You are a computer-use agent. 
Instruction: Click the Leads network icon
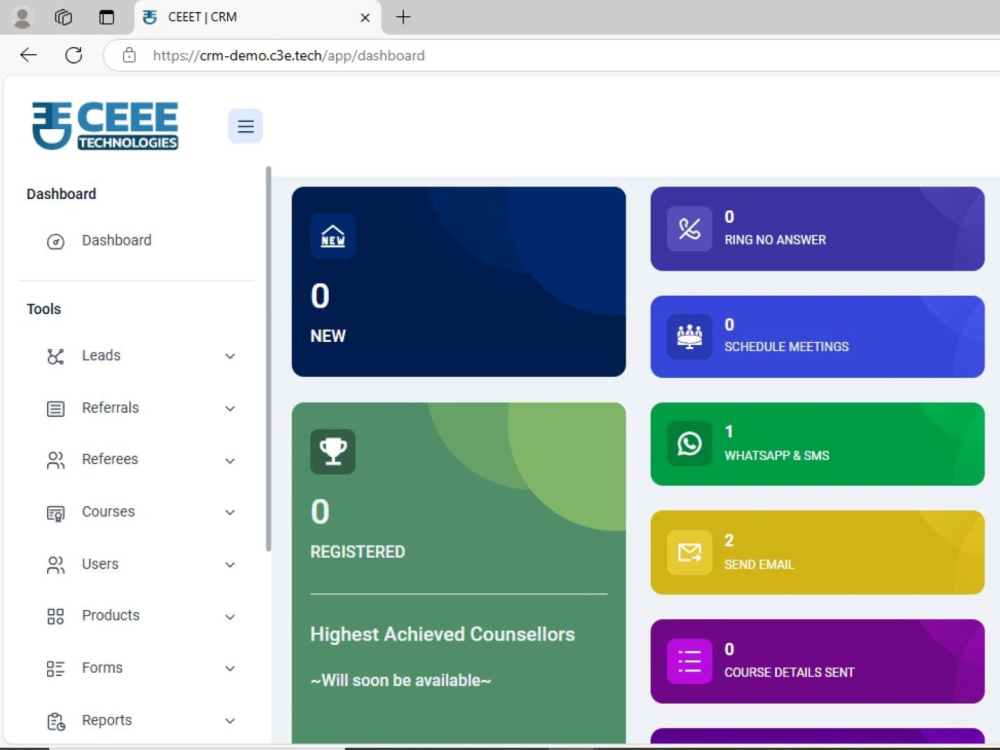(55, 357)
